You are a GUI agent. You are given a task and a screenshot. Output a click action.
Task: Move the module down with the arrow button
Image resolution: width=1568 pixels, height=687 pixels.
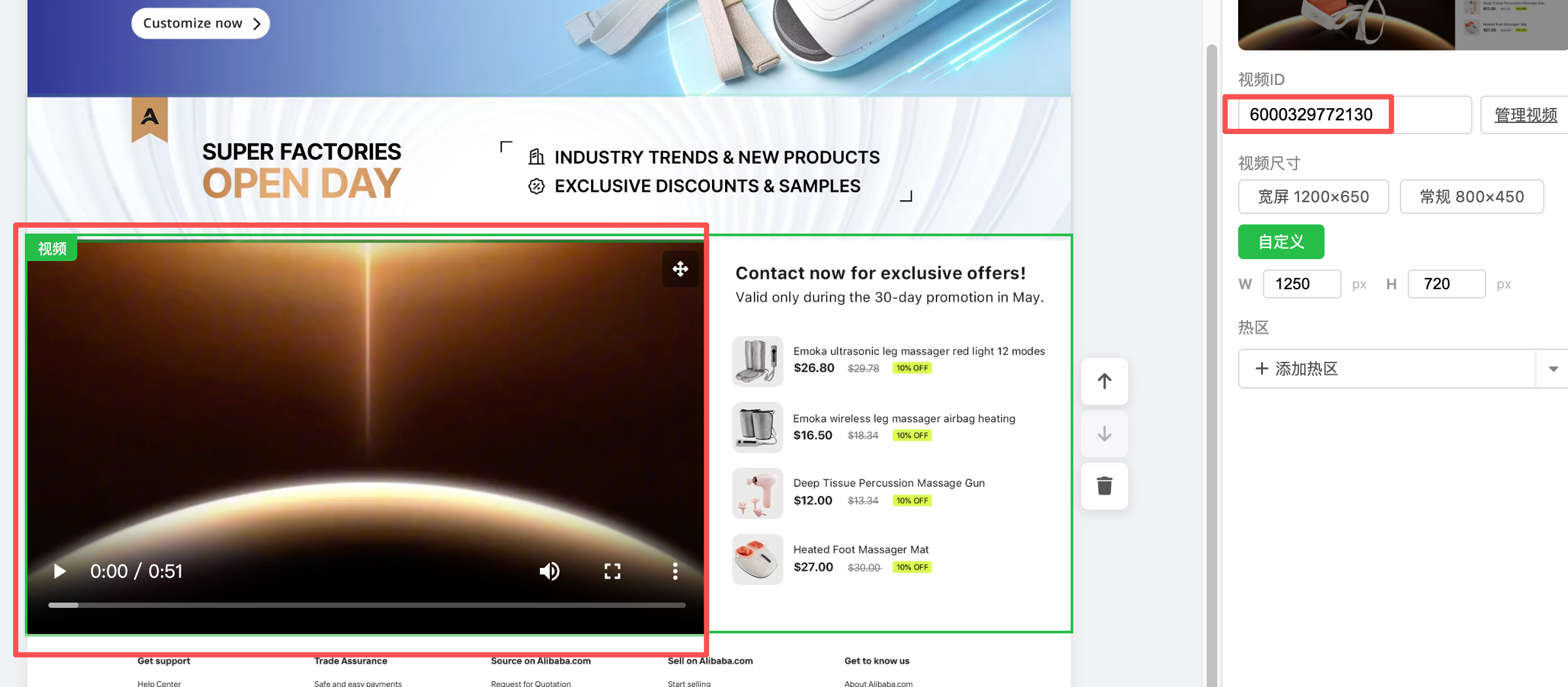pos(1105,434)
